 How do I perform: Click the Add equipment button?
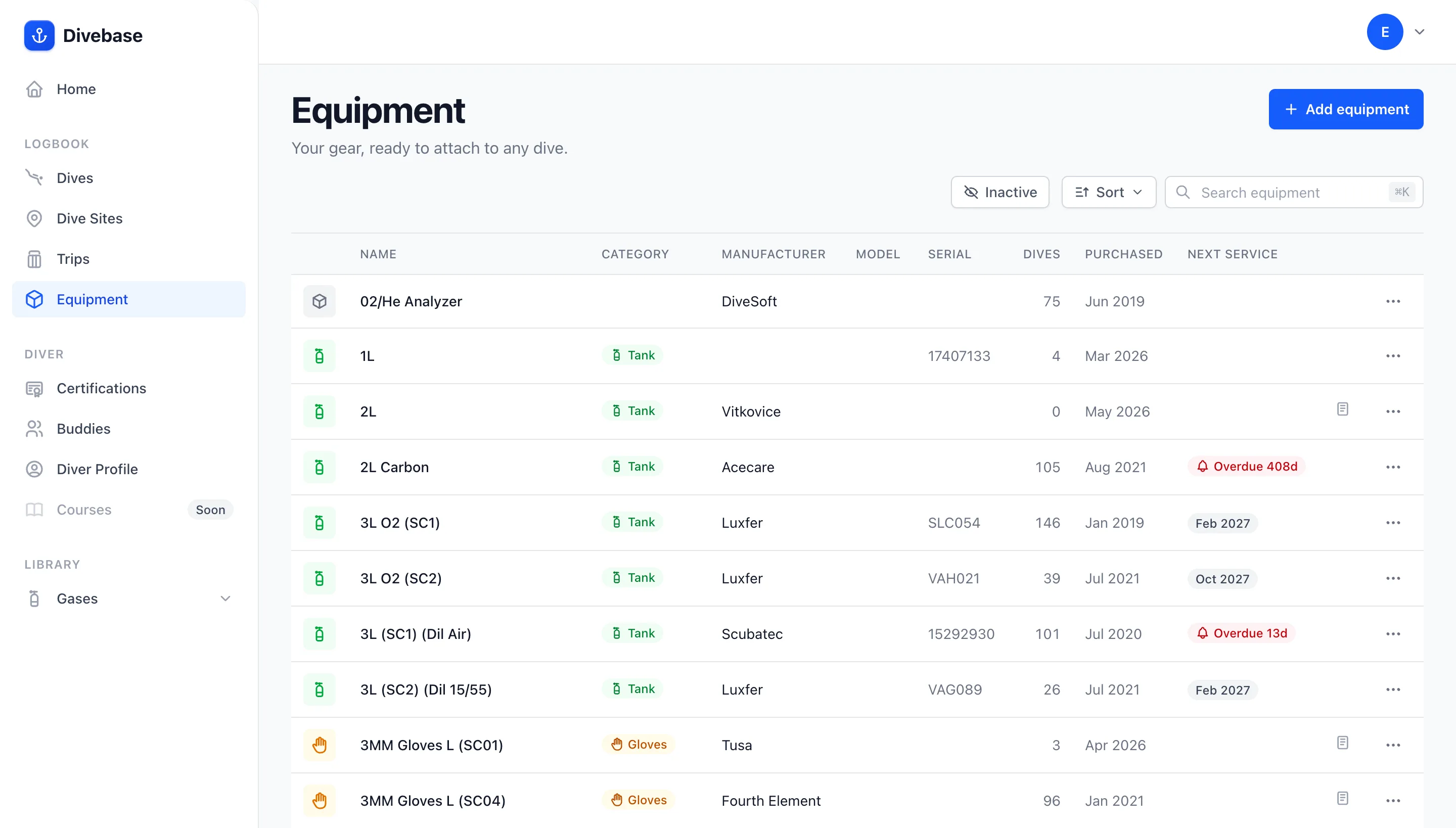click(x=1346, y=109)
